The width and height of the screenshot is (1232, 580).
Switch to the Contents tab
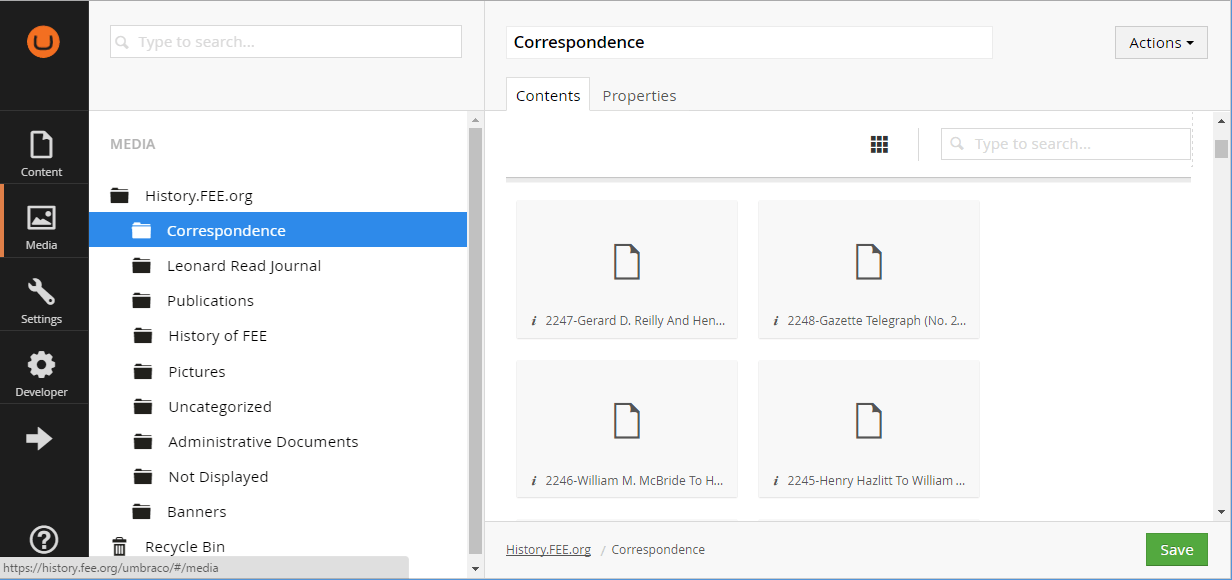547,96
